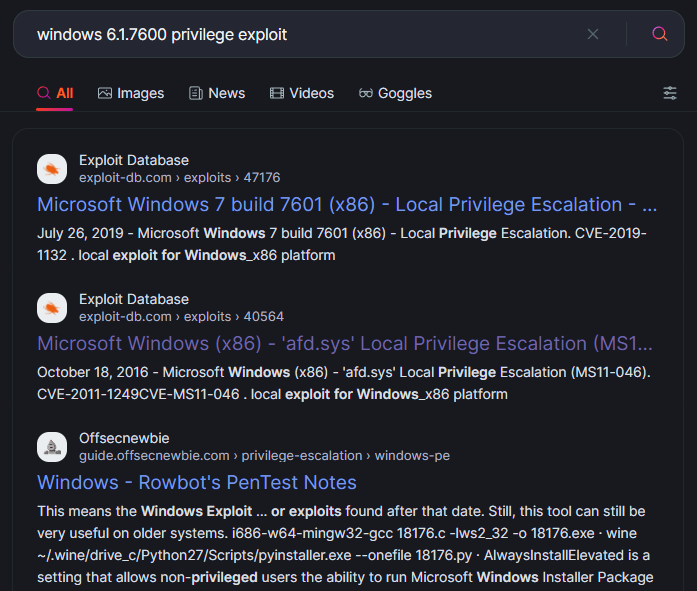The width and height of the screenshot is (697, 591).
Task: Click the Goggles glasses icon
Action: 365,93
